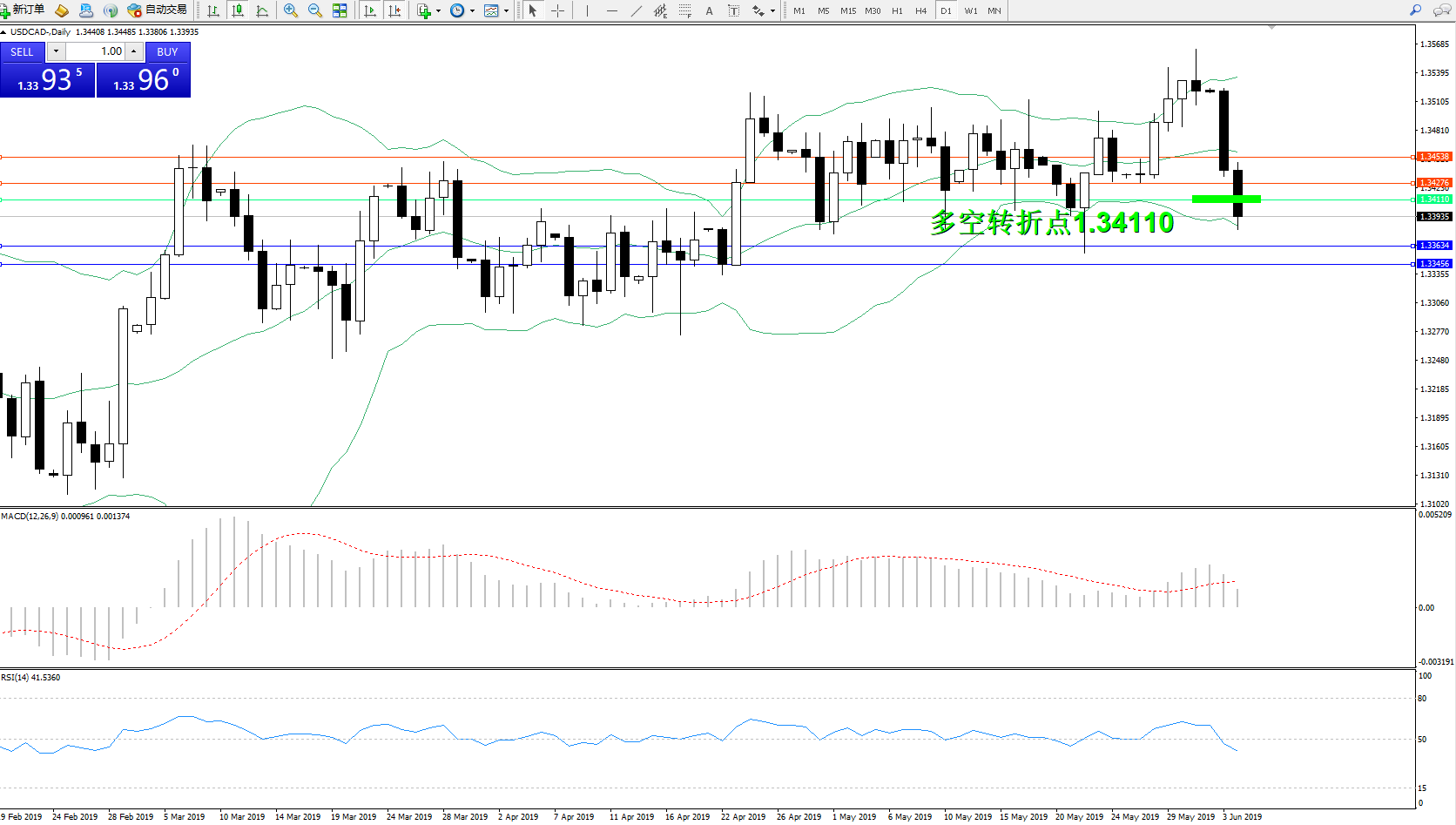
Task: Click the BUY button
Action: 167,51
